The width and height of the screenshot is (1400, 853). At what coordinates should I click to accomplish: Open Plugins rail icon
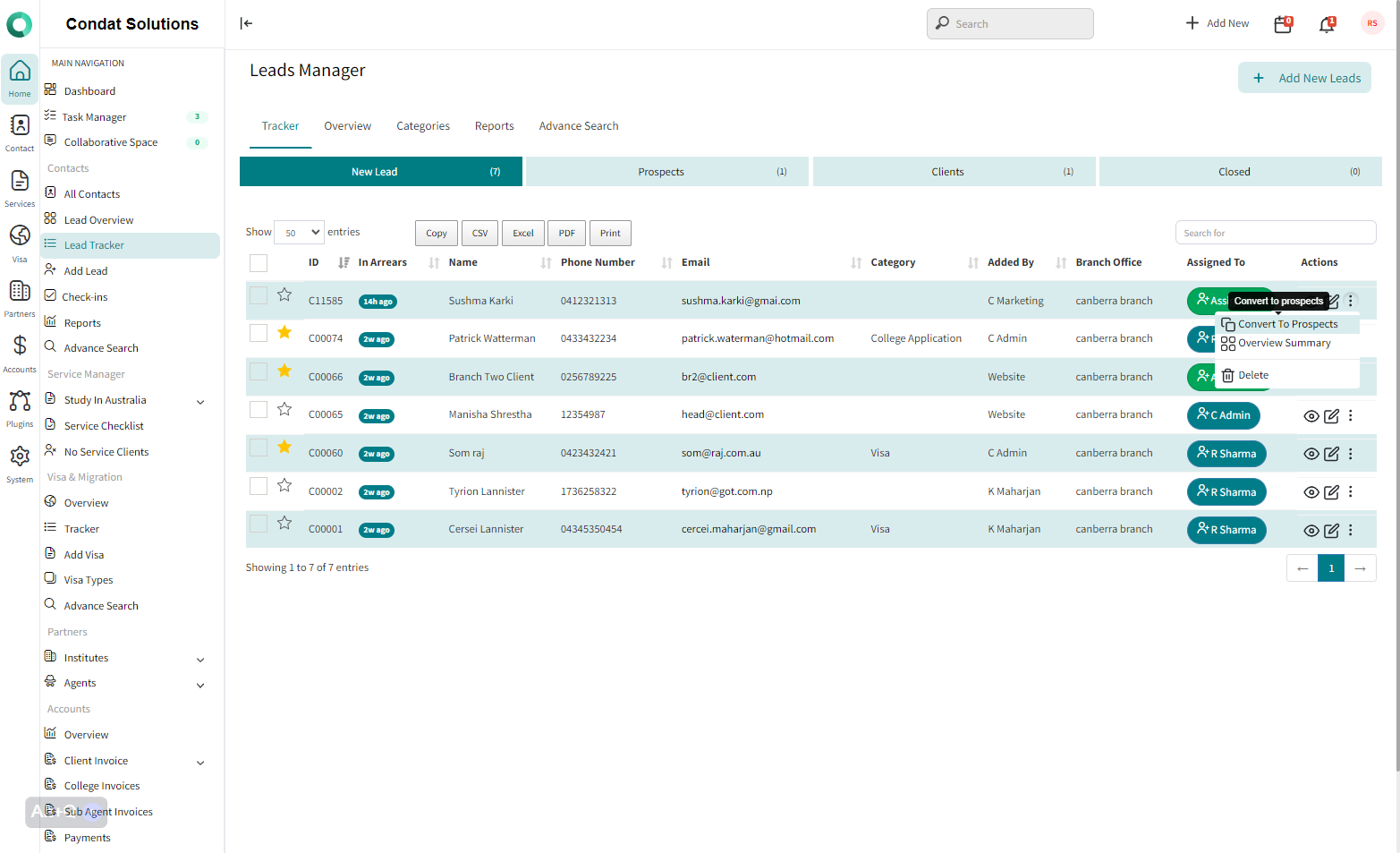click(20, 408)
